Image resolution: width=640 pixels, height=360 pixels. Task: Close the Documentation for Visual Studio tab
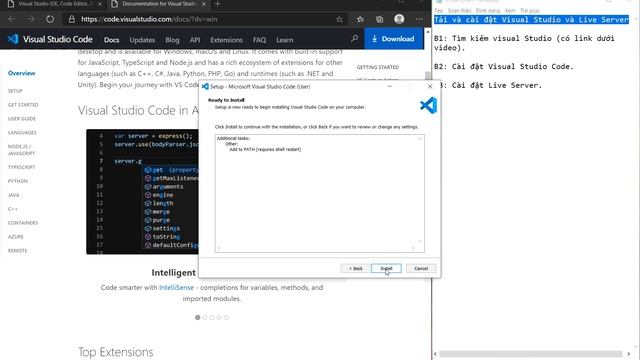[204, 4]
